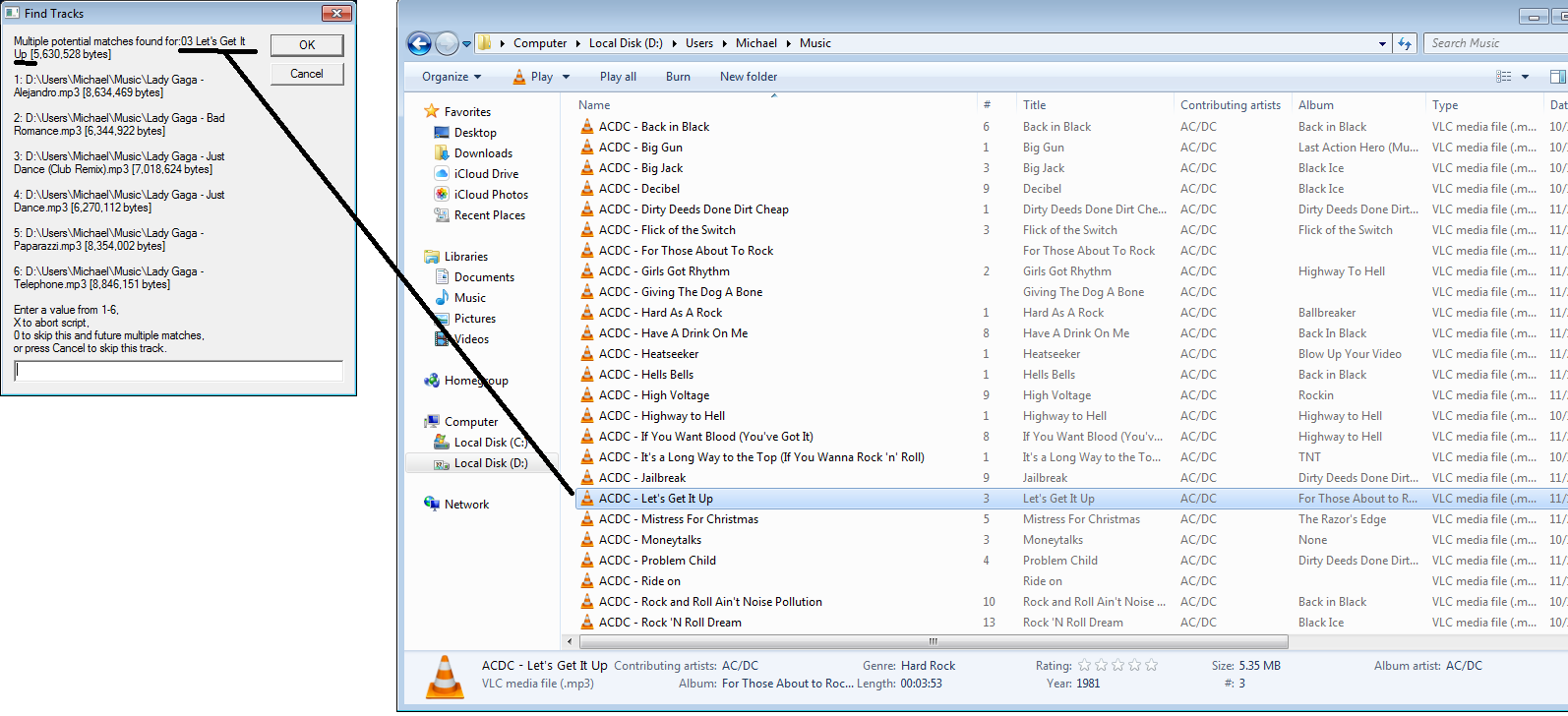1568x716 pixels.
Task: Select Computer in the navigation pane
Action: tap(471, 422)
